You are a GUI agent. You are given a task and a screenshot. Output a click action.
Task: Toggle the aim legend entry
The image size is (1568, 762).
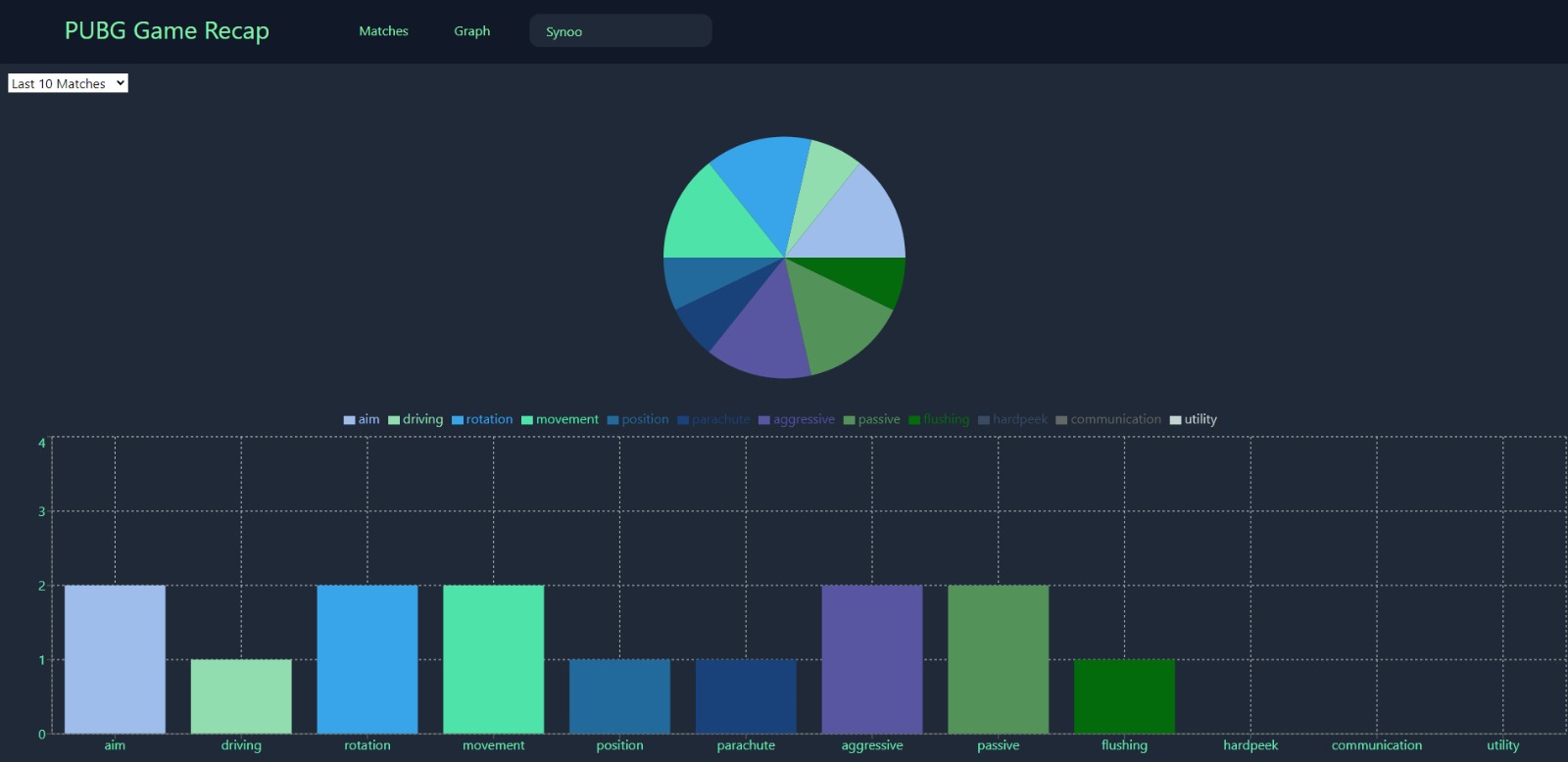point(362,419)
